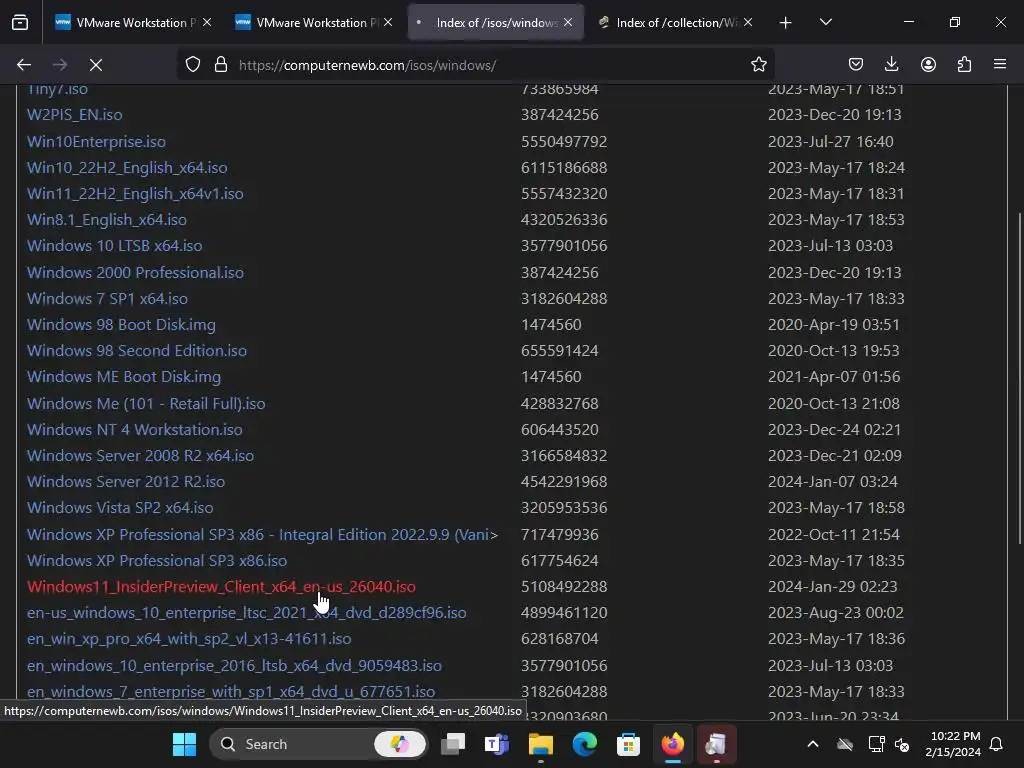The width and height of the screenshot is (1024, 768).
Task: Download en_windows_10_enterprise_2016_ltsb iso
Action: pos(234,666)
